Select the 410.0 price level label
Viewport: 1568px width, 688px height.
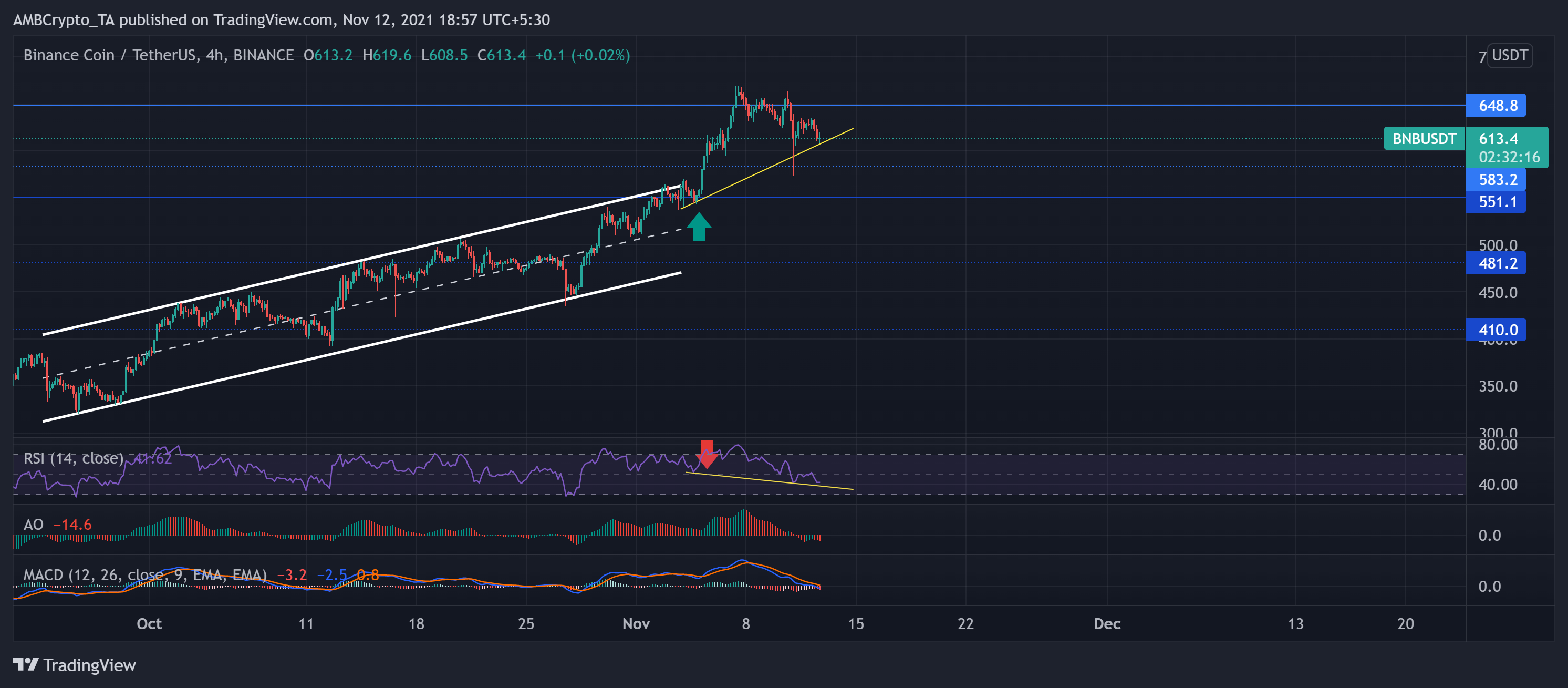tap(1496, 330)
